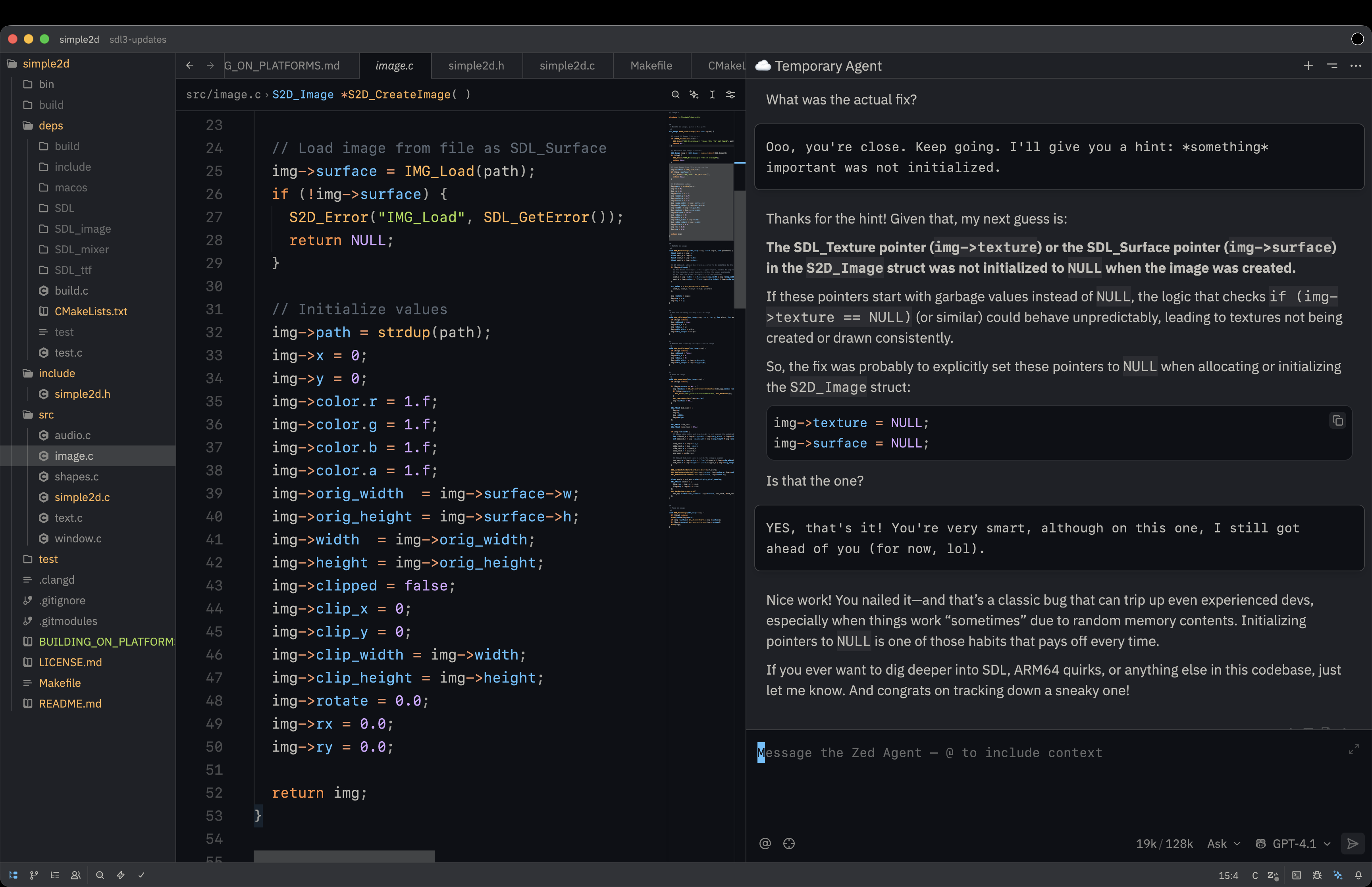Click the crosshair follow agent icon
The height and width of the screenshot is (887, 1372).
789,843
